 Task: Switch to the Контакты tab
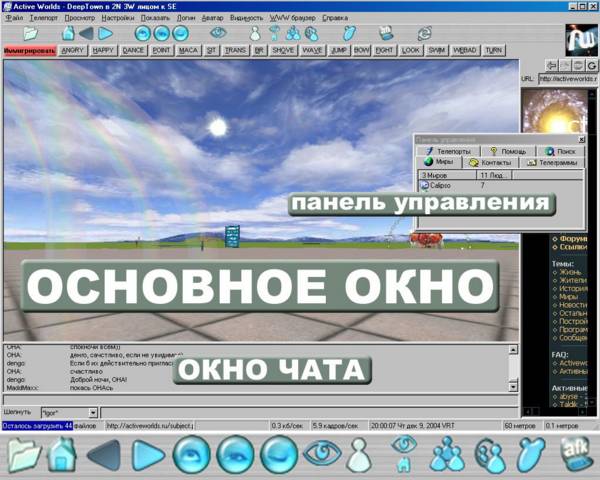(x=491, y=163)
